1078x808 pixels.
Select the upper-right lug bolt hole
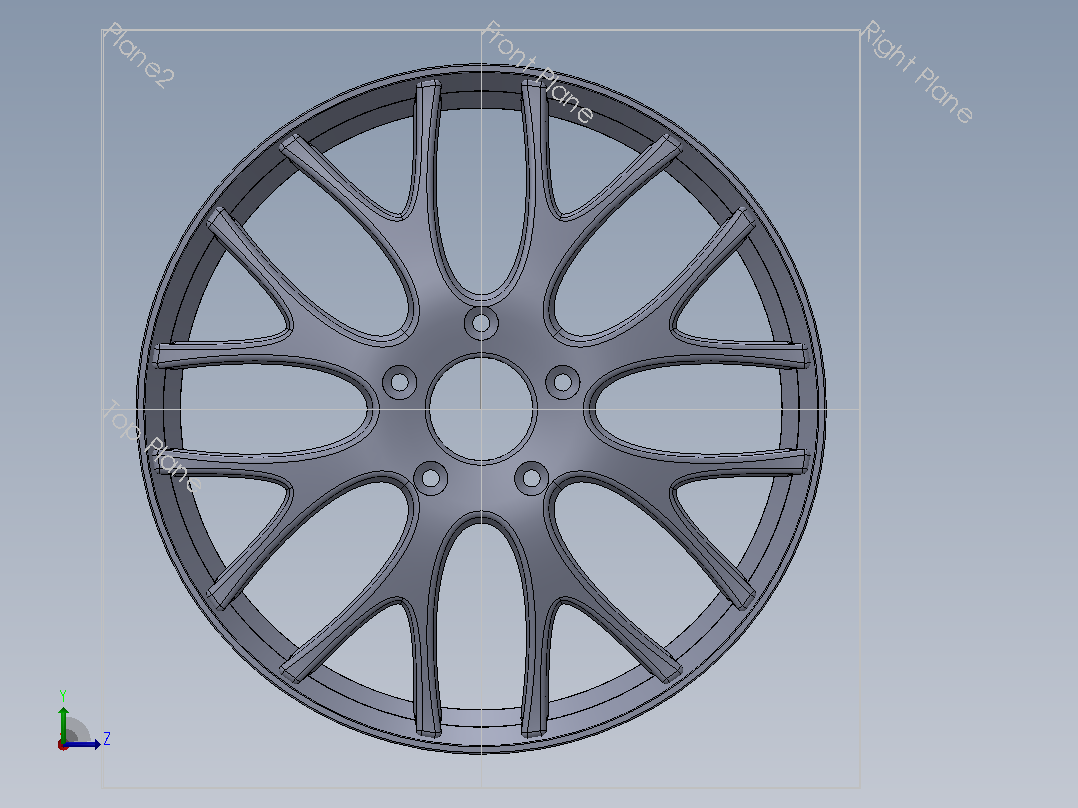click(563, 382)
